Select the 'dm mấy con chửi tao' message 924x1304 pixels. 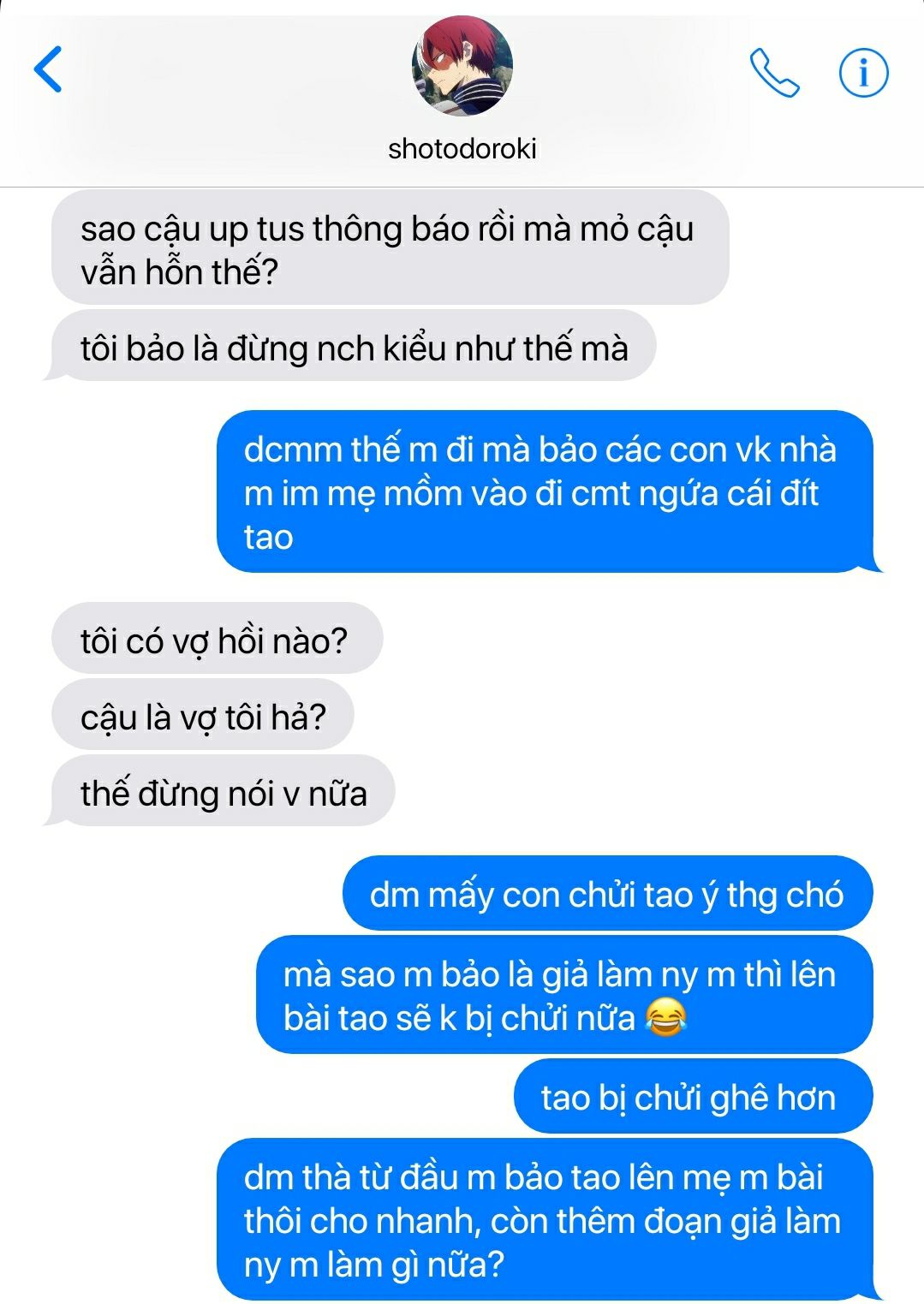[607, 894]
